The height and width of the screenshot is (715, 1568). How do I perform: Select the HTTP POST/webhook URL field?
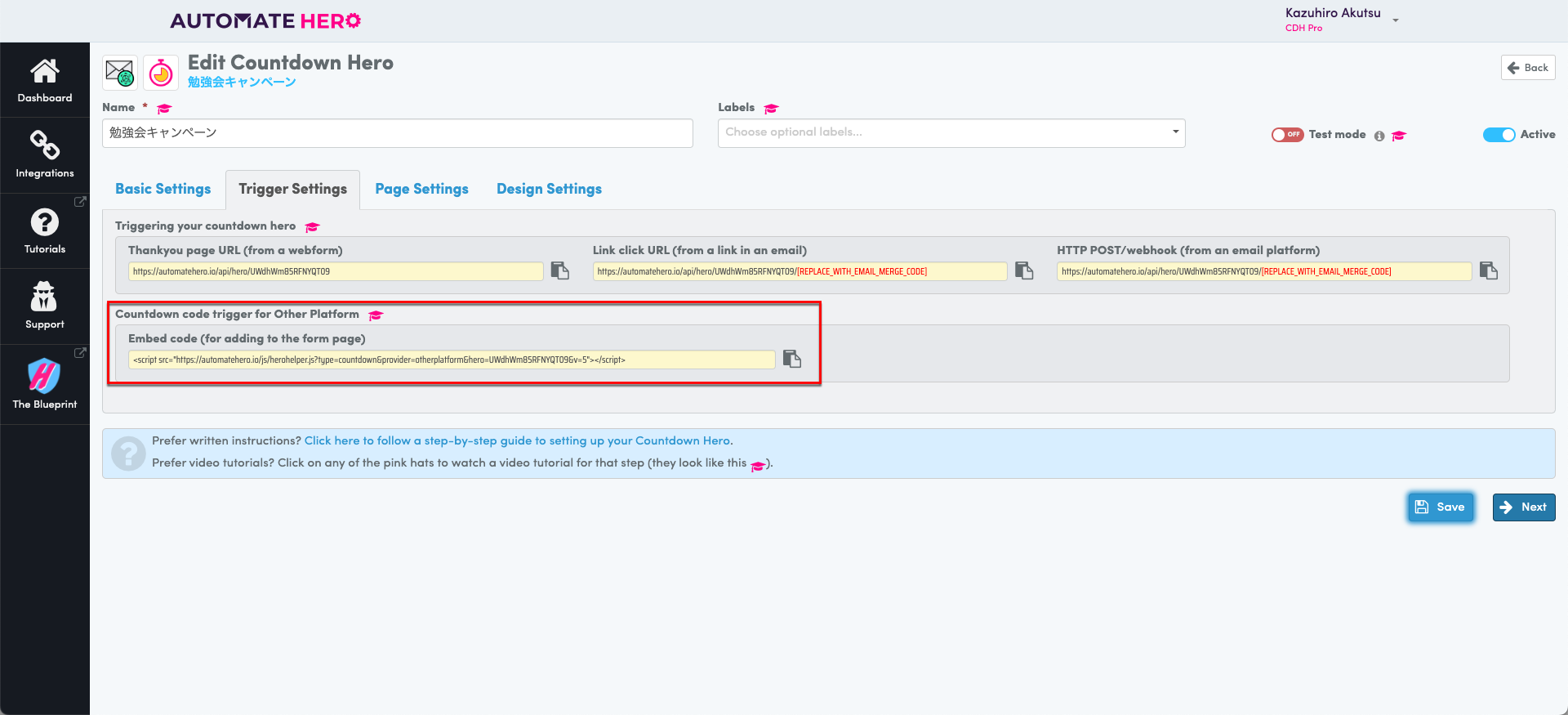[1264, 271]
